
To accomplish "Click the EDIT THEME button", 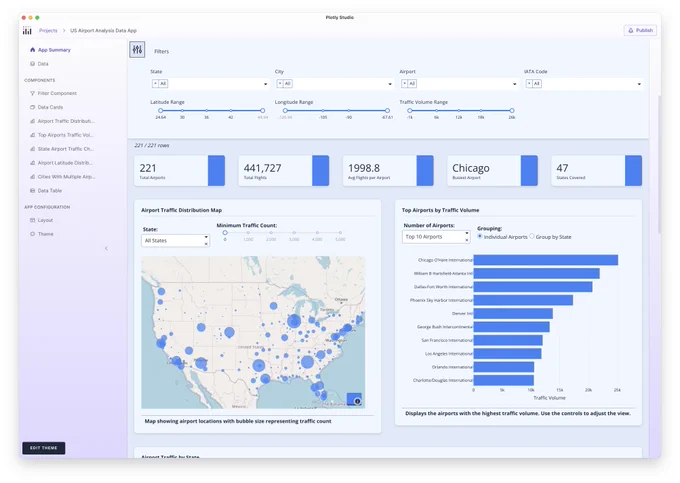I will [x=44, y=448].
